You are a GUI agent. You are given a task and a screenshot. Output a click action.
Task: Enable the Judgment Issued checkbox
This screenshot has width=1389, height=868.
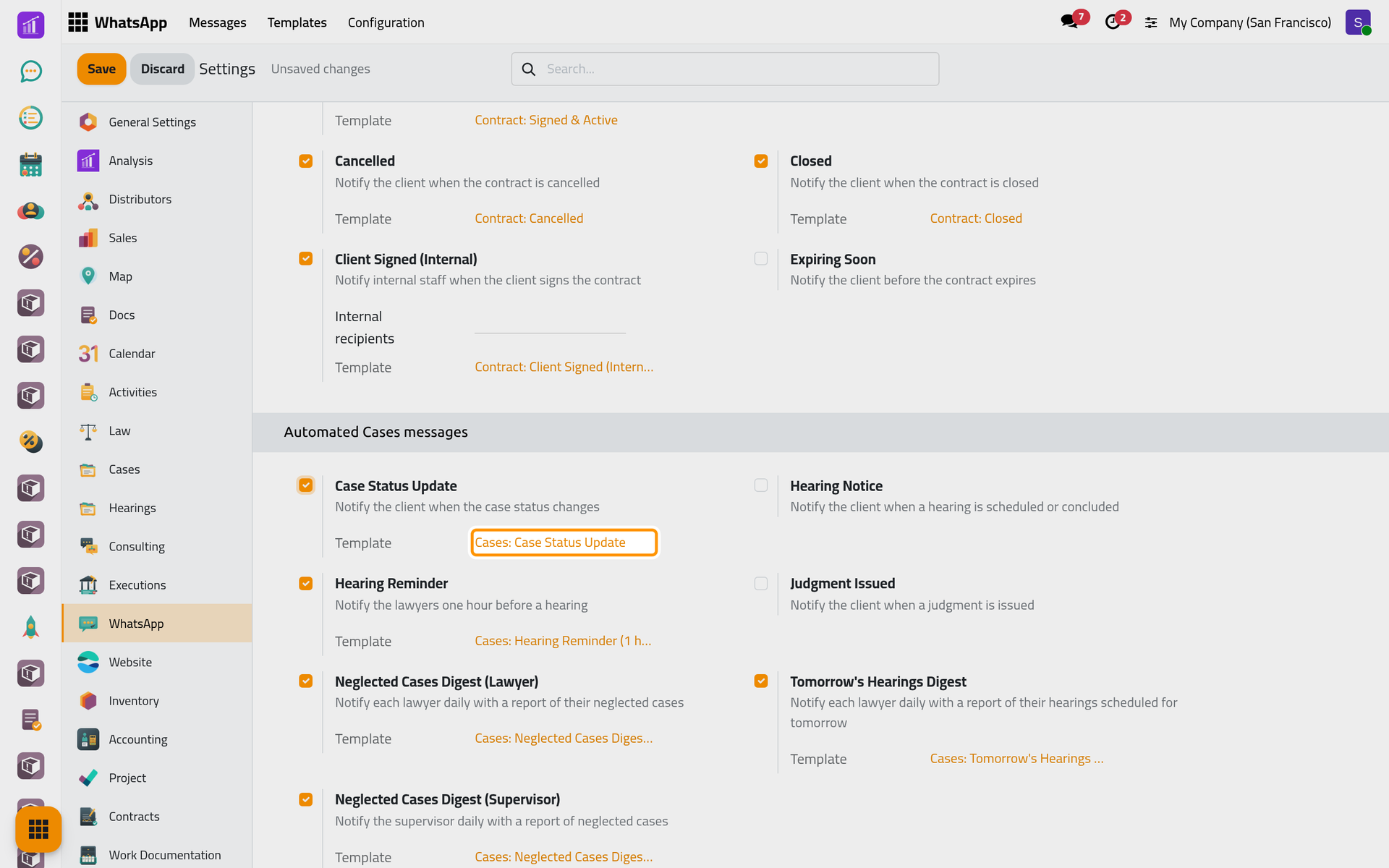click(761, 583)
